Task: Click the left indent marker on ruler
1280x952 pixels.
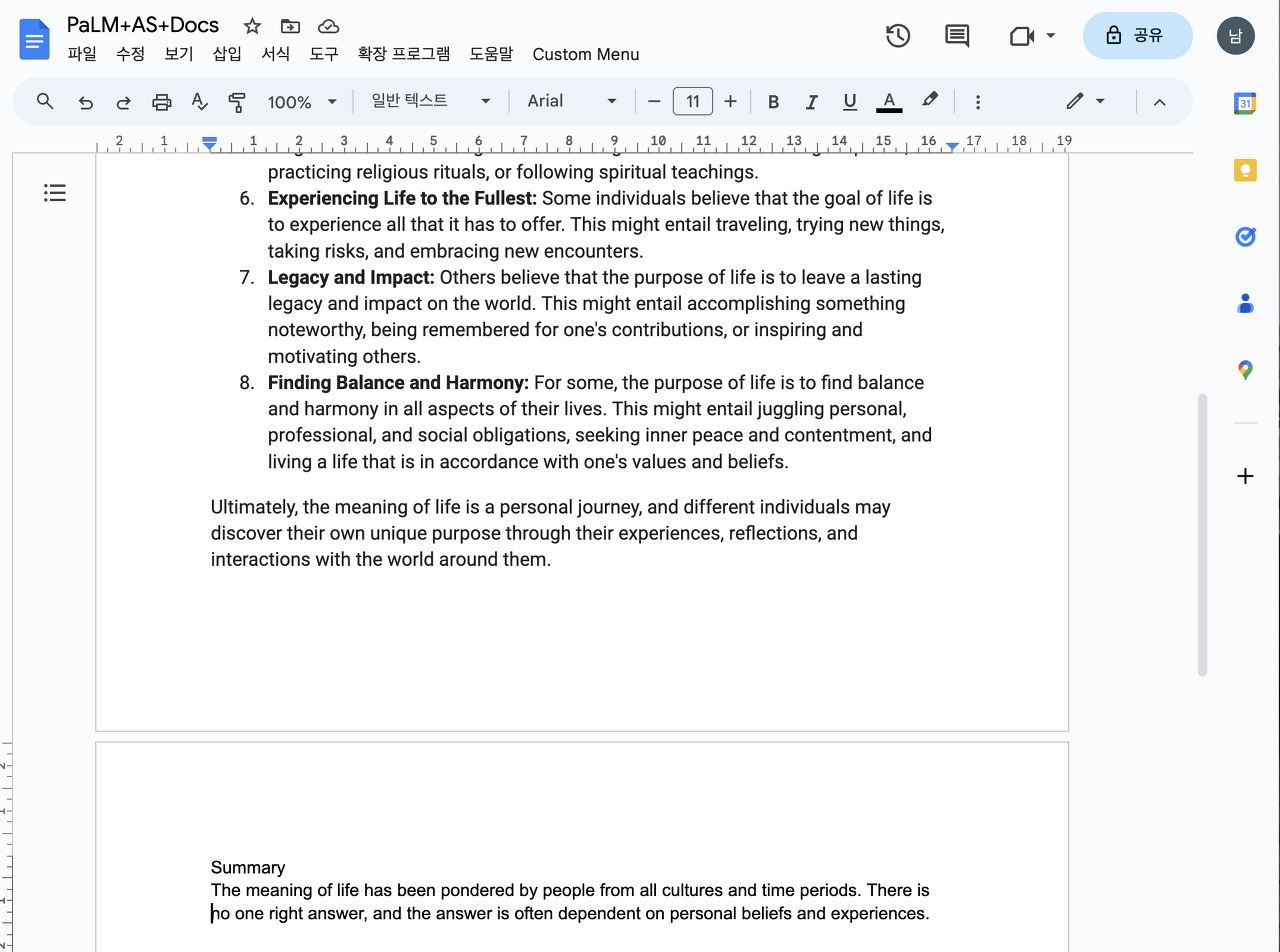Action: point(209,145)
